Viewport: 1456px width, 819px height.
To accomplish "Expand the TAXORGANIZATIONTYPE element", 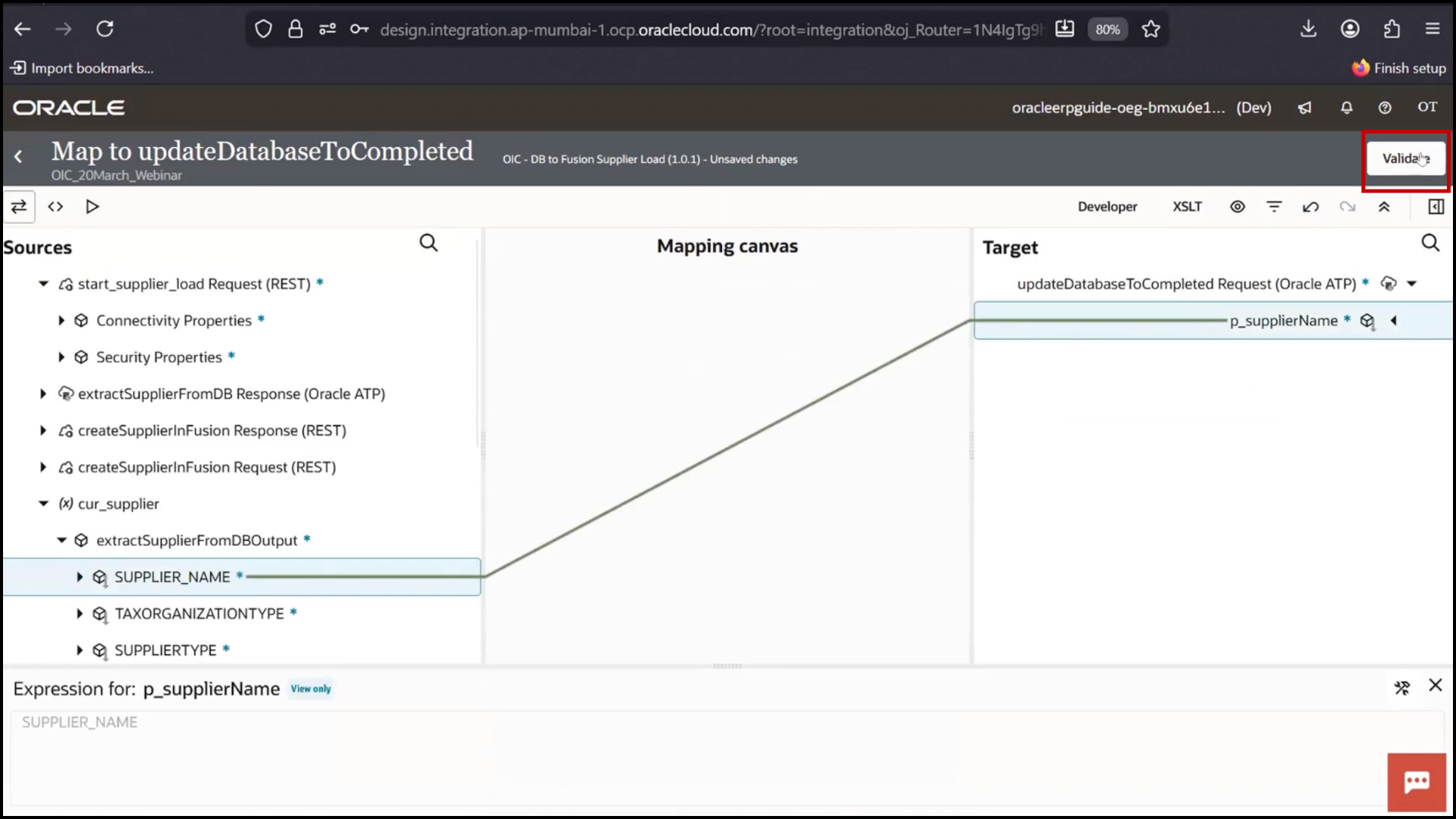I will coord(80,613).
